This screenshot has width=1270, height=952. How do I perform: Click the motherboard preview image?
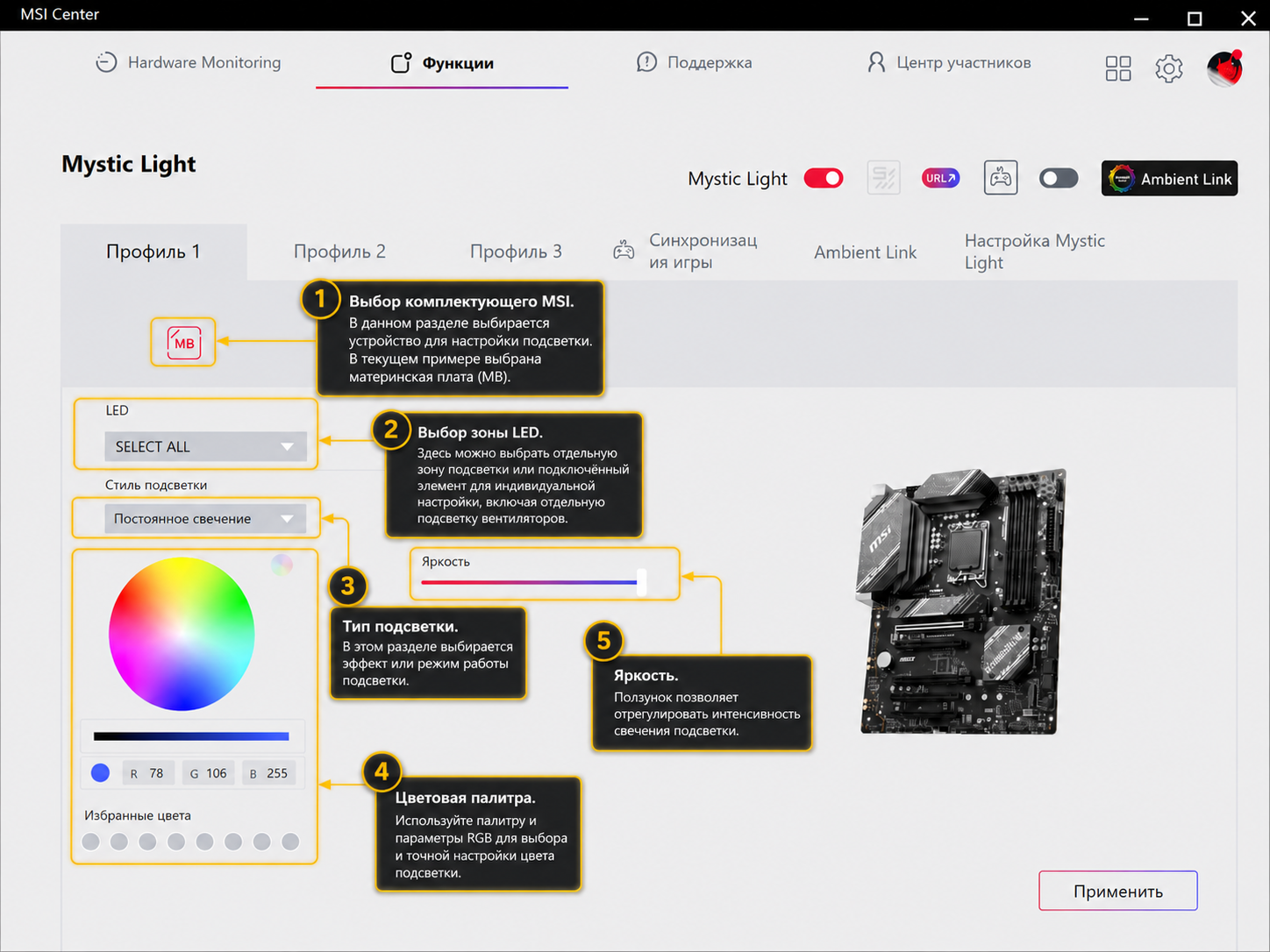961,601
